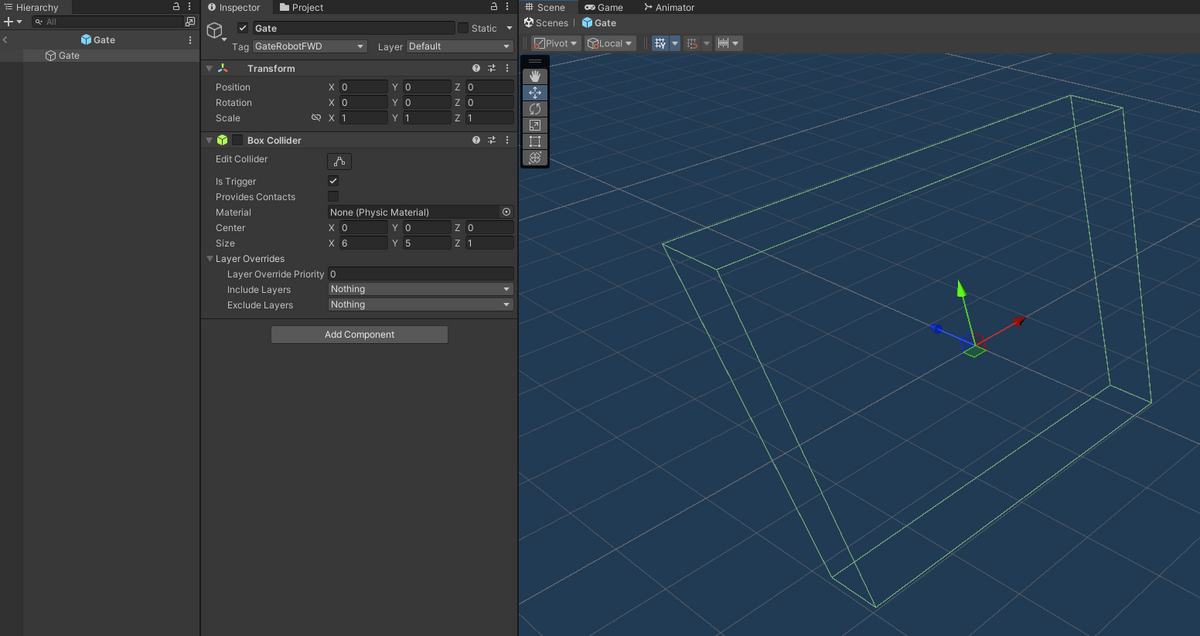The height and width of the screenshot is (636, 1200).
Task: Switch to the Project tab
Action: tap(301, 7)
